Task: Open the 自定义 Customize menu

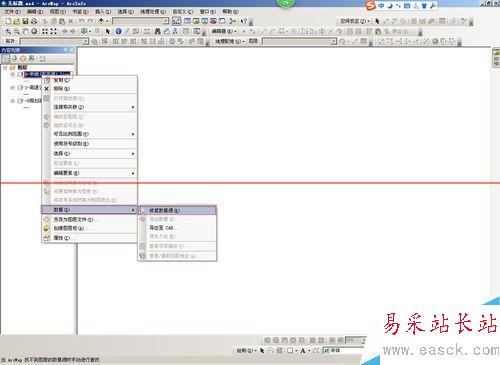Action: click(x=183, y=11)
